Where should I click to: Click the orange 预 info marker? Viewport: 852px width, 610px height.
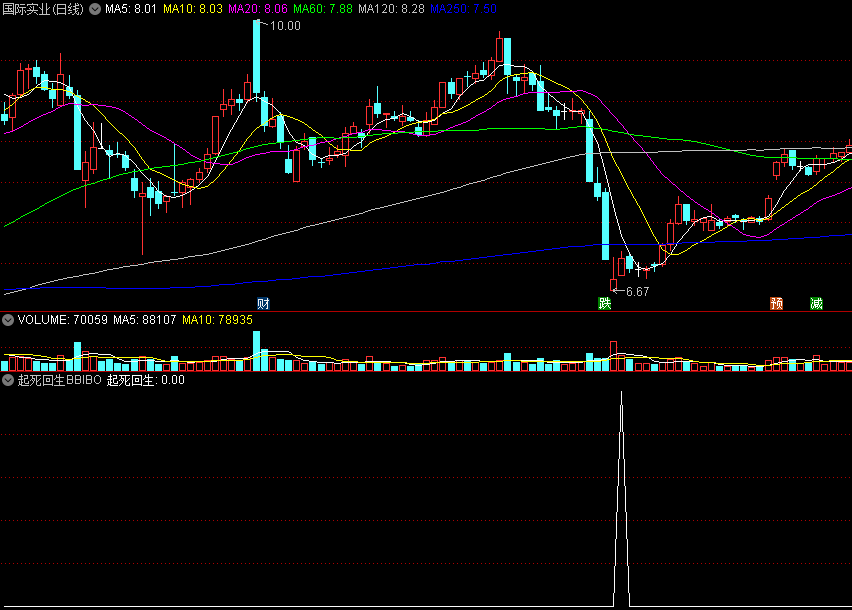(776, 304)
